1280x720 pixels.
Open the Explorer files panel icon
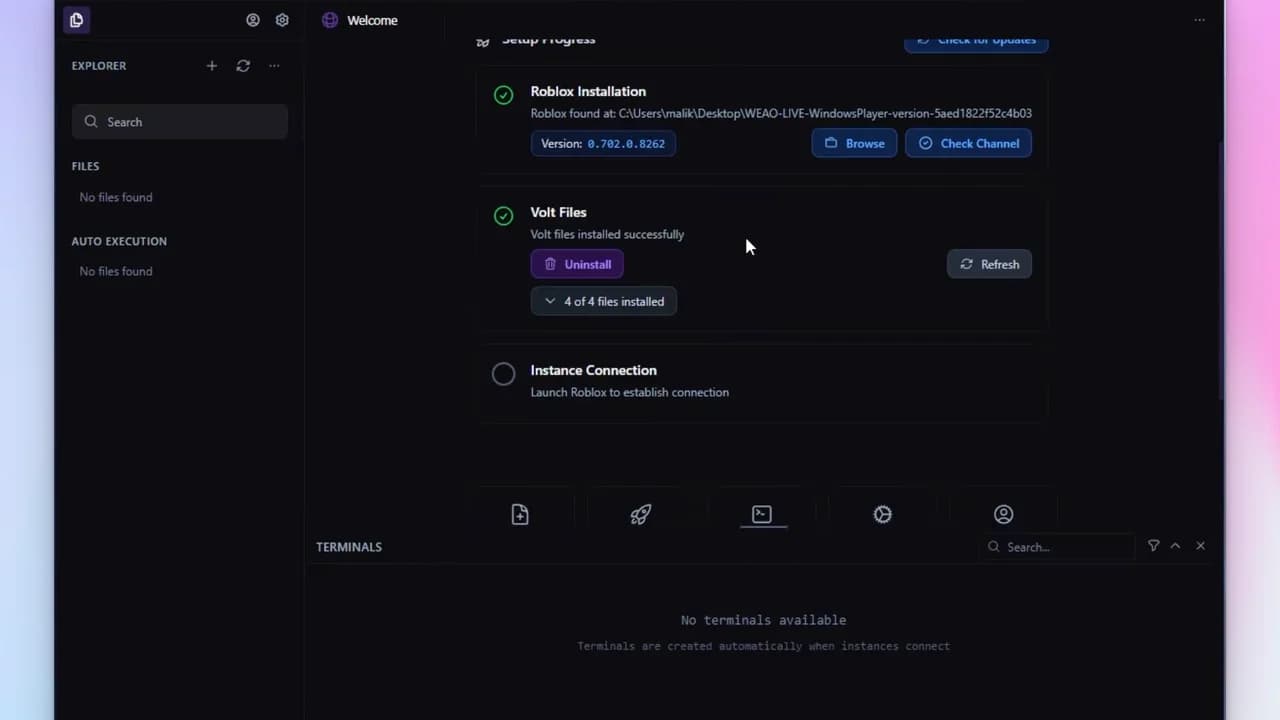(77, 20)
